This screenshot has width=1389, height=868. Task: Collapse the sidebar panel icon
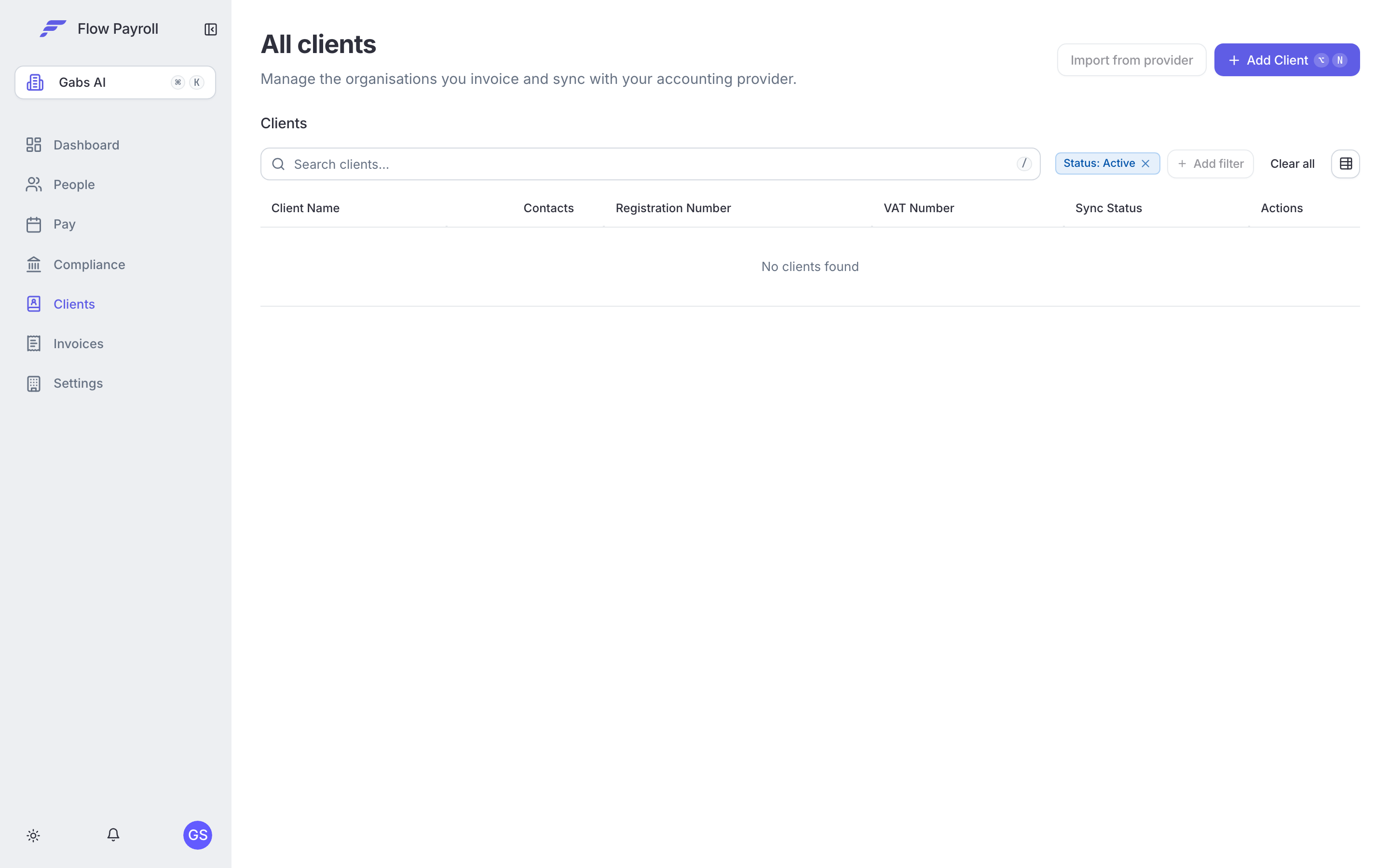click(x=211, y=29)
